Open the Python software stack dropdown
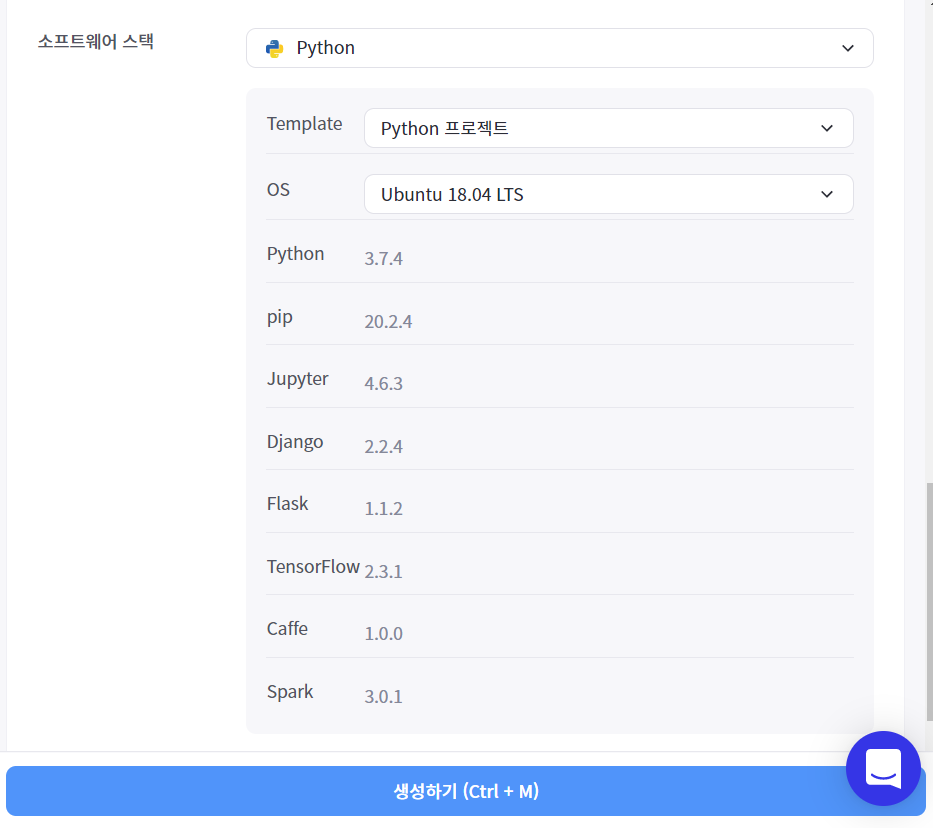The width and height of the screenshot is (933, 828). click(559, 48)
